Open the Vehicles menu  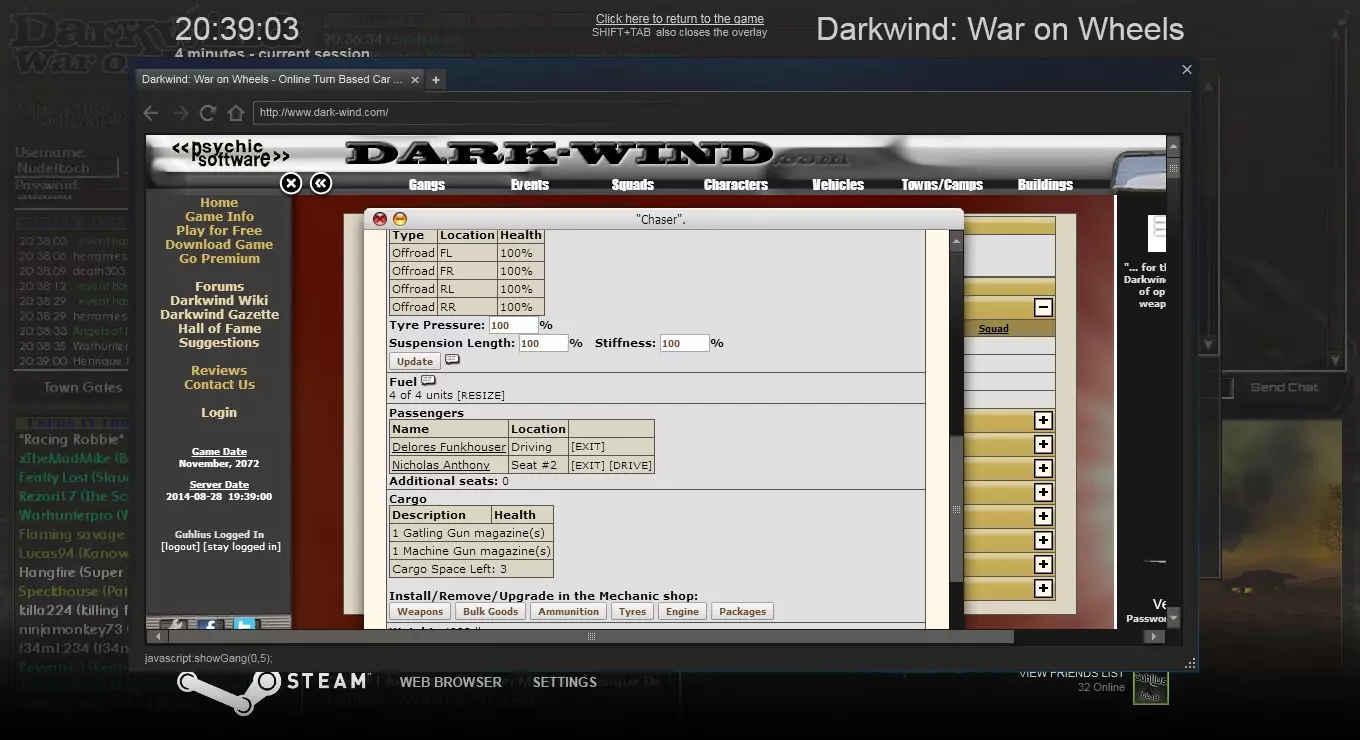(838, 185)
